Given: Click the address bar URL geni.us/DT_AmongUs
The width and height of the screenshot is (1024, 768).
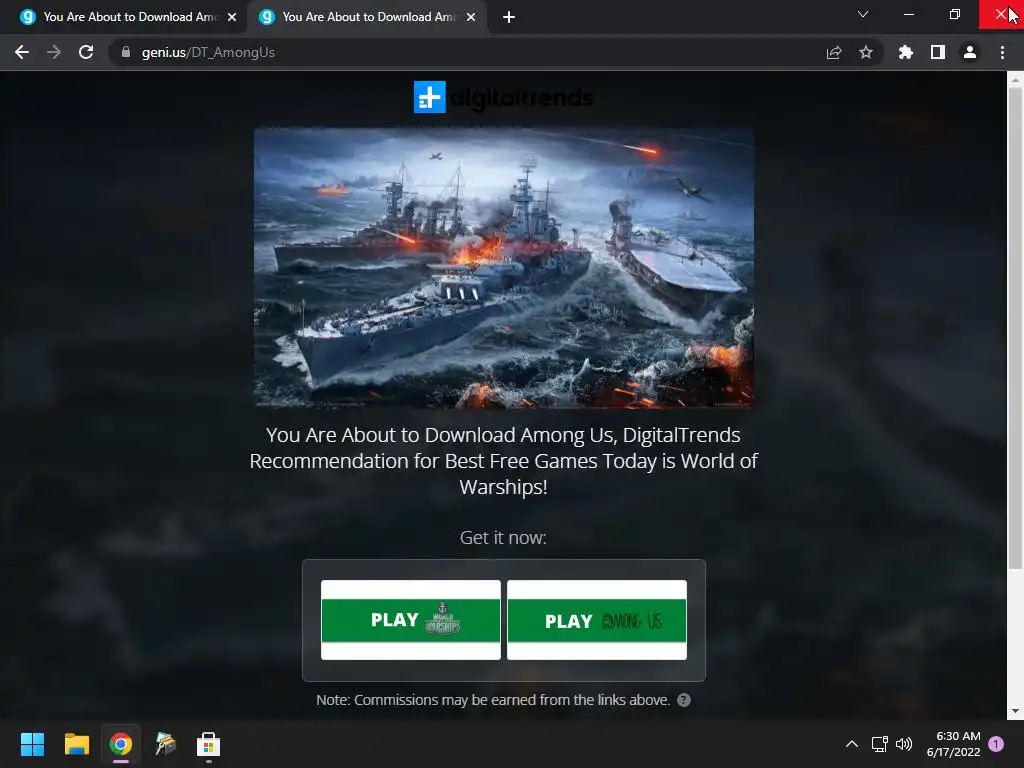Looking at the screenshot, I should coord(208,52).
